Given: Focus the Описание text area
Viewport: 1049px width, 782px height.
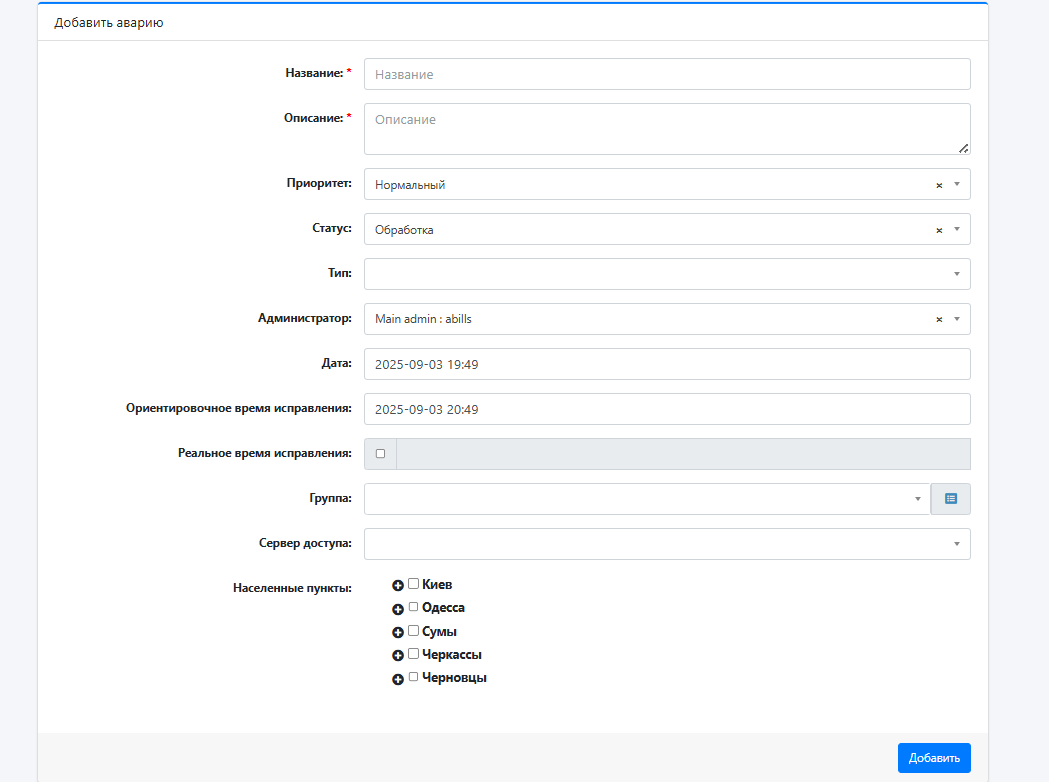Looking at the screenshot, I should (x=667, y=129).
